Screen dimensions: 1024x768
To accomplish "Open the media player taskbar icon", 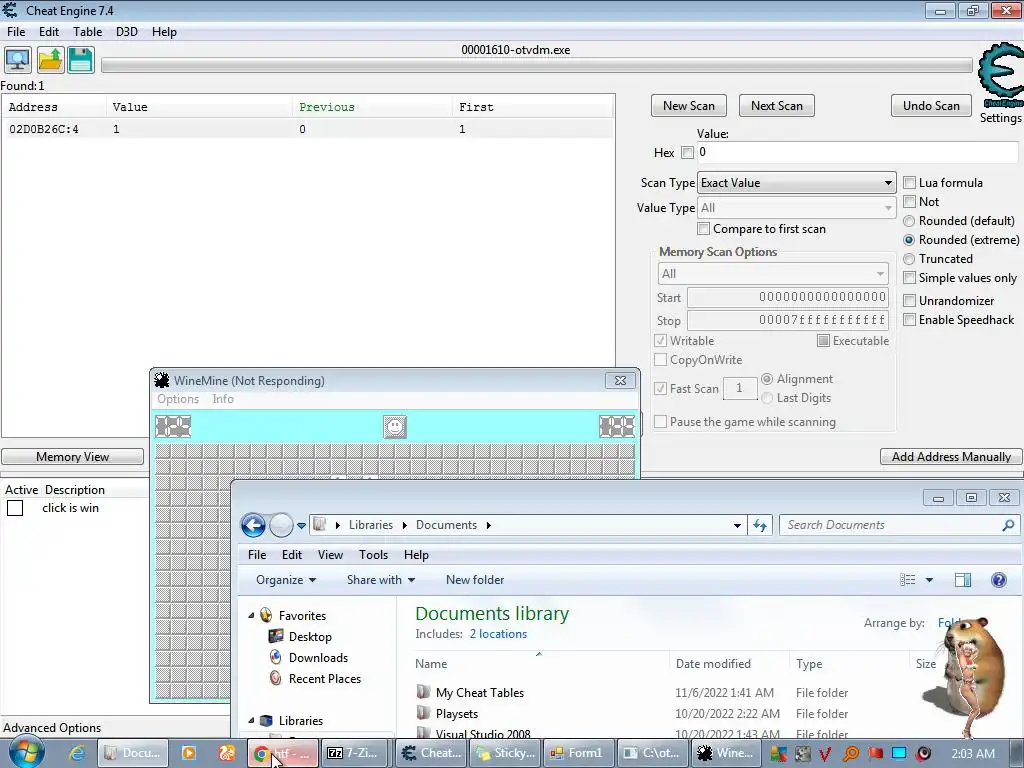I will 189,753.
